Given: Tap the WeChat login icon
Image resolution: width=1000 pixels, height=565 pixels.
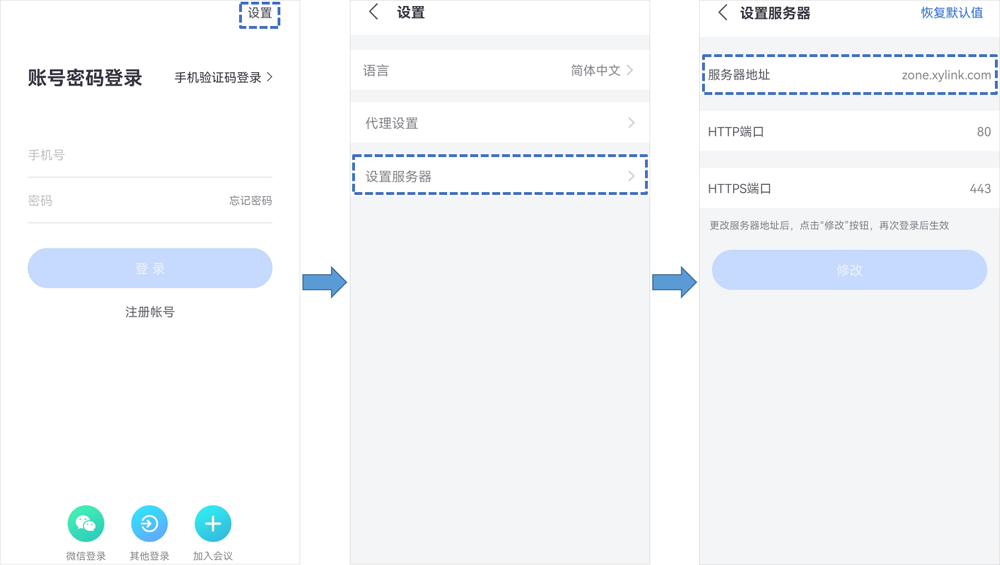Looking at the screenshot, I should [x=86, y=524].
